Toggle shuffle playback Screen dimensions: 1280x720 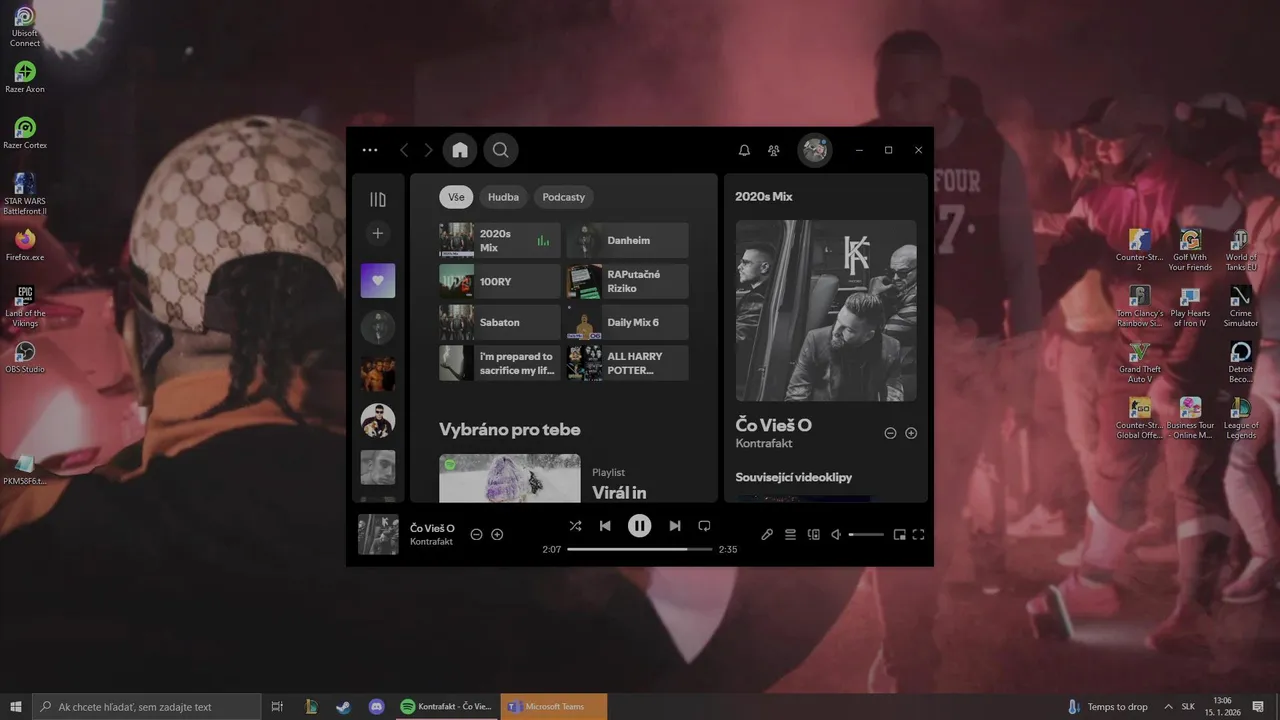pyautogui.click(x=575, y=526)
